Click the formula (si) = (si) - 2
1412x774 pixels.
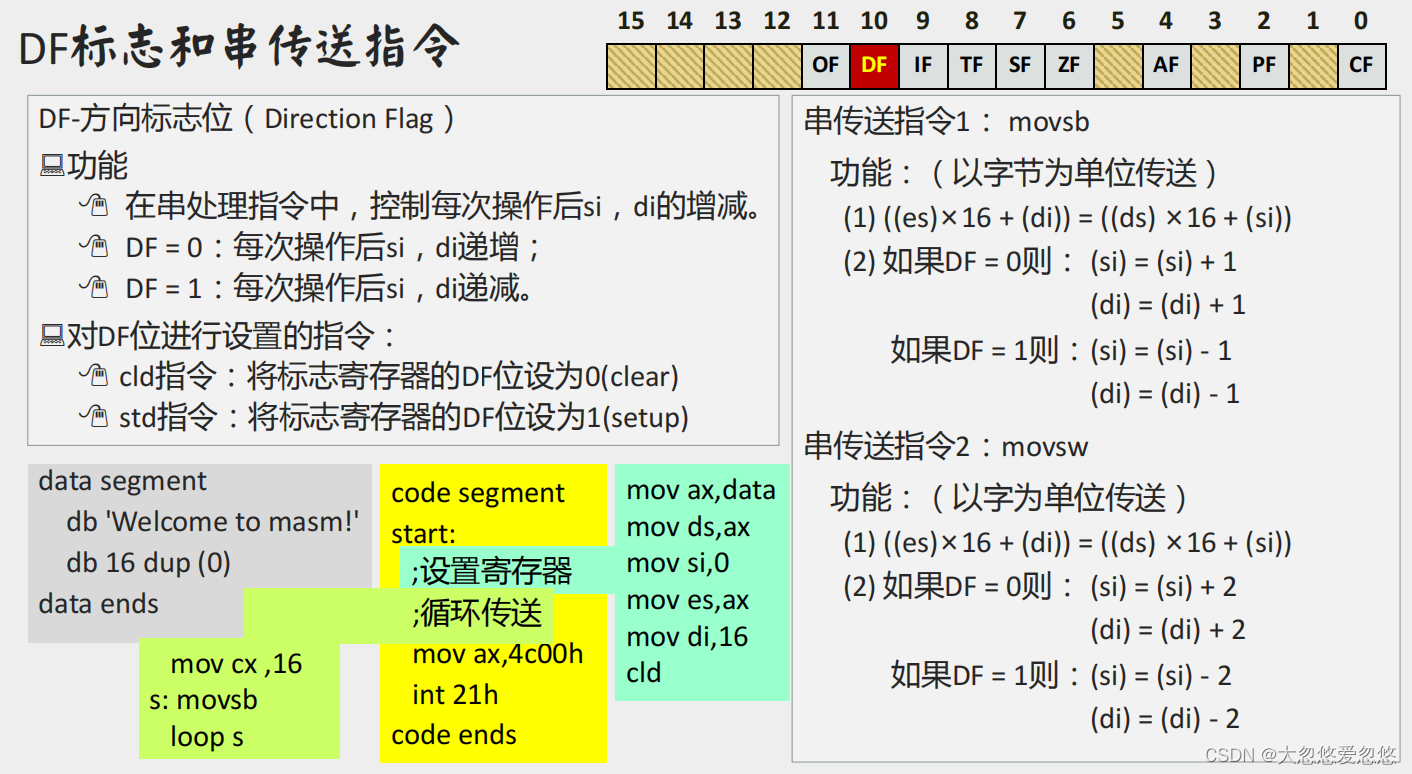(1163, 676)
